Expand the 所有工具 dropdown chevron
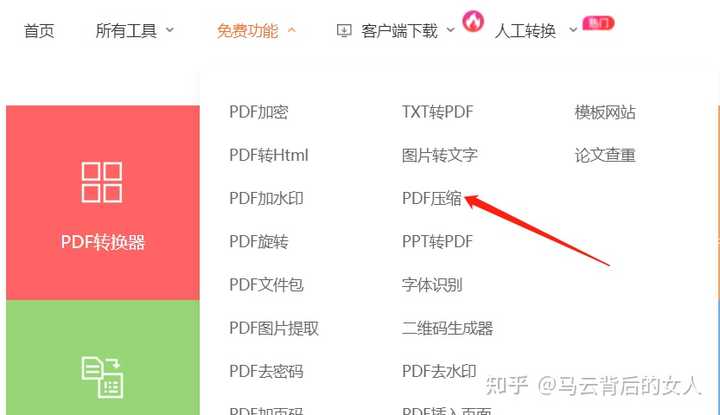This screenshot has height=415, width=720. [170, 30]
